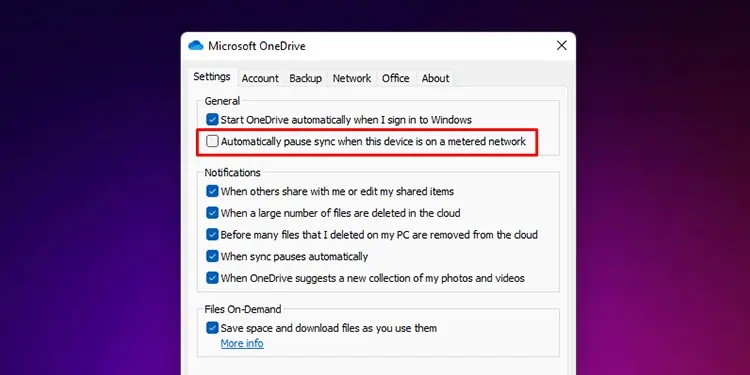Switch to the Settings tab
750x375 pixels.
pyautogui.click(x=212, y=77)
